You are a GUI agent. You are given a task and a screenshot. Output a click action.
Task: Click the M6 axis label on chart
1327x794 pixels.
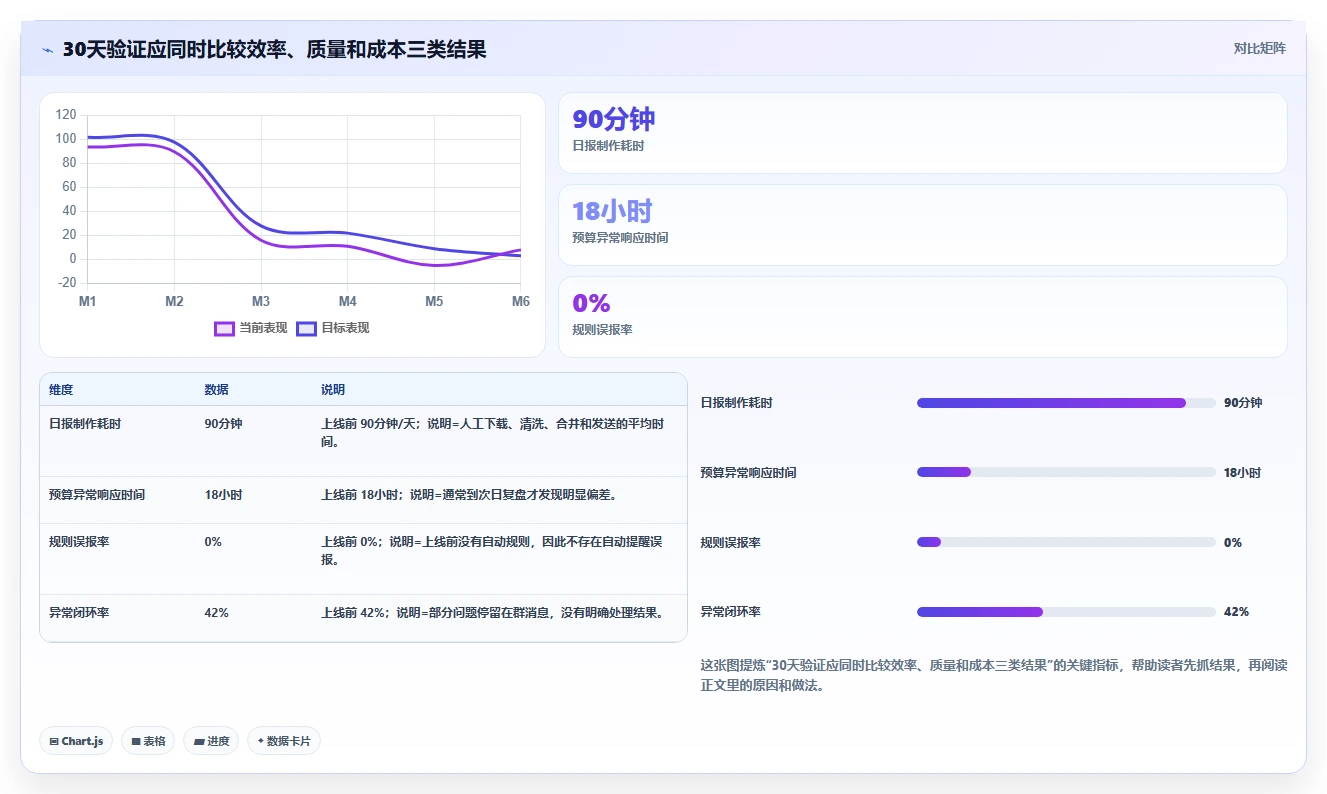[x=521, y=301]
